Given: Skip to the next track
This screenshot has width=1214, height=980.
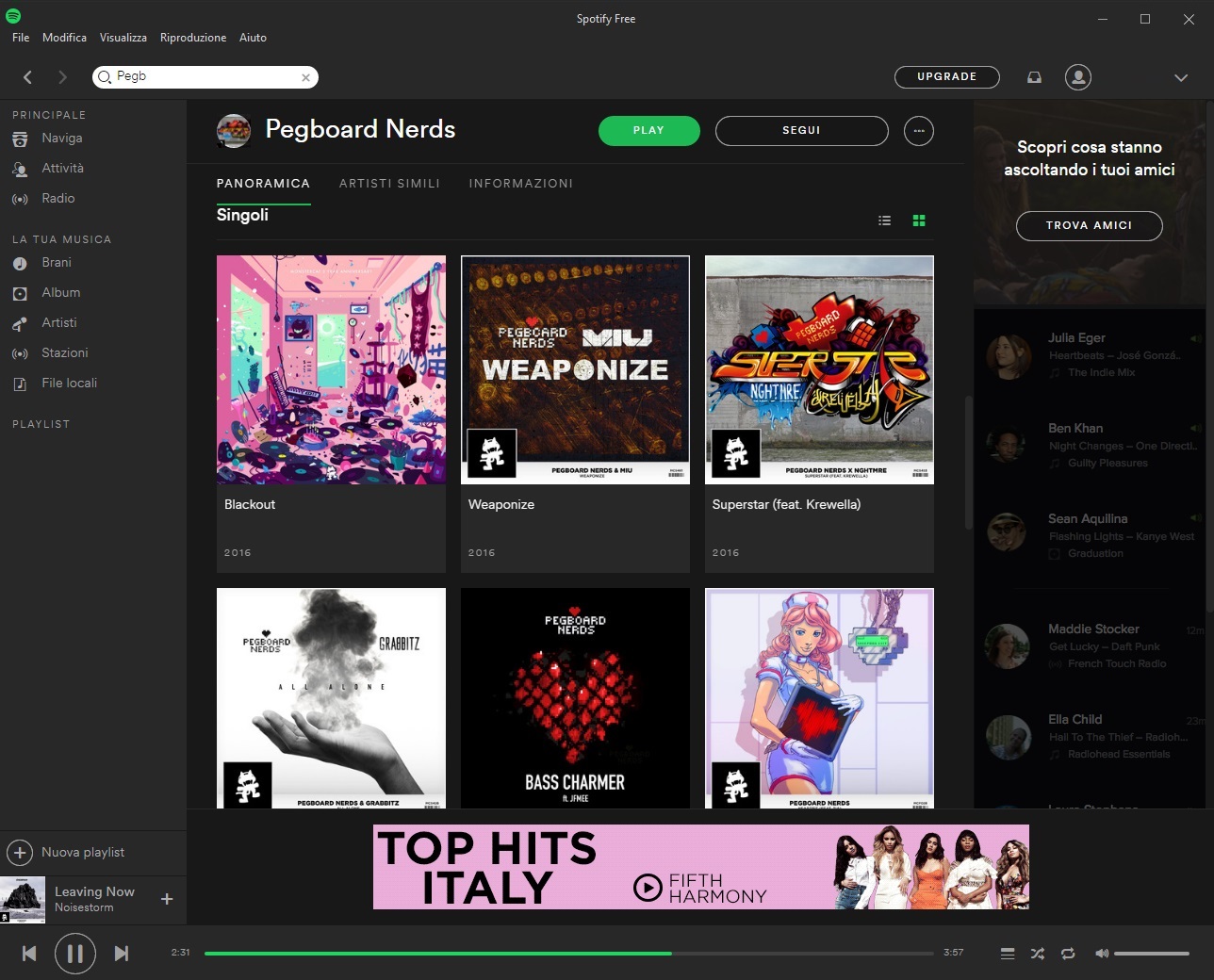Looking at the screenshot, I should tap(121, 954).
